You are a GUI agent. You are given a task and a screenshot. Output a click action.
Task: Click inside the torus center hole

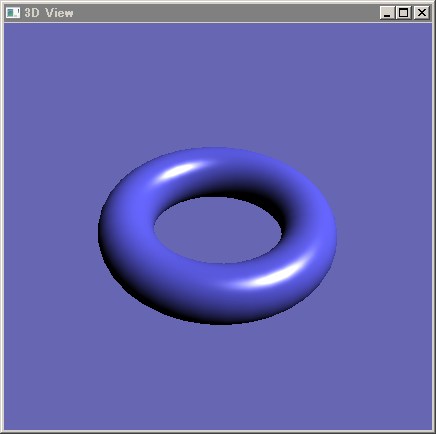(x=217, y=230)
